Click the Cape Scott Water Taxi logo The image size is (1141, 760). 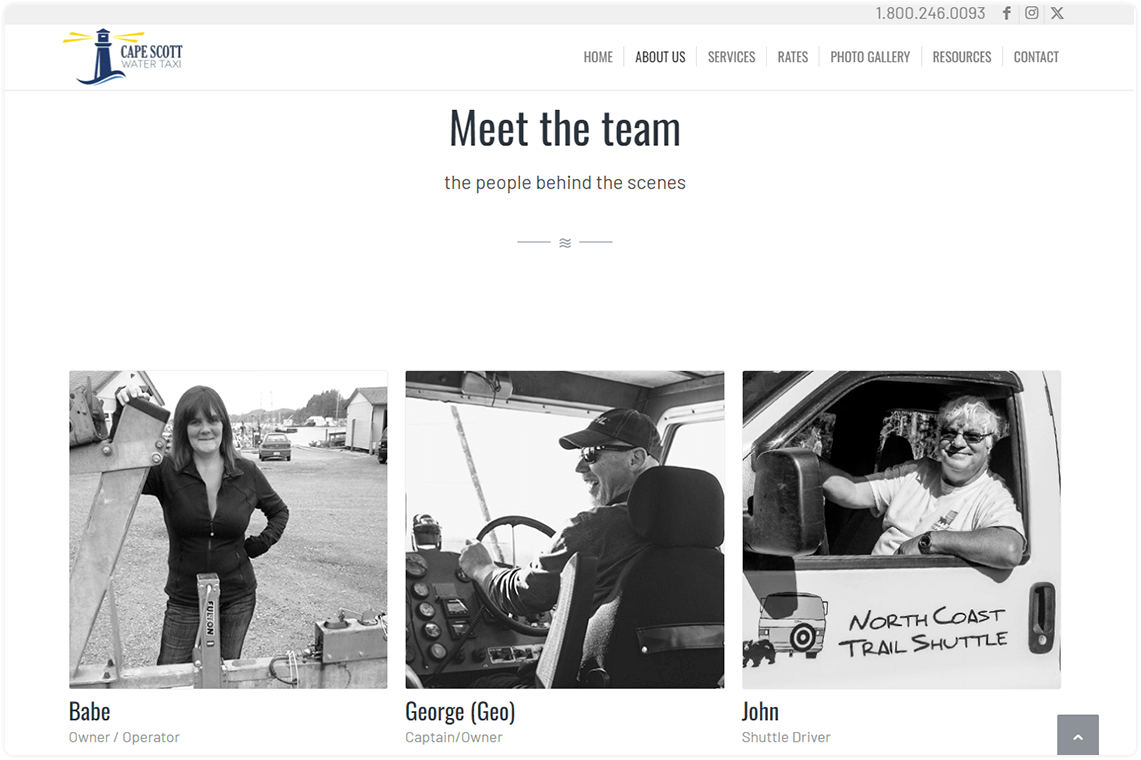pos(122,57)
